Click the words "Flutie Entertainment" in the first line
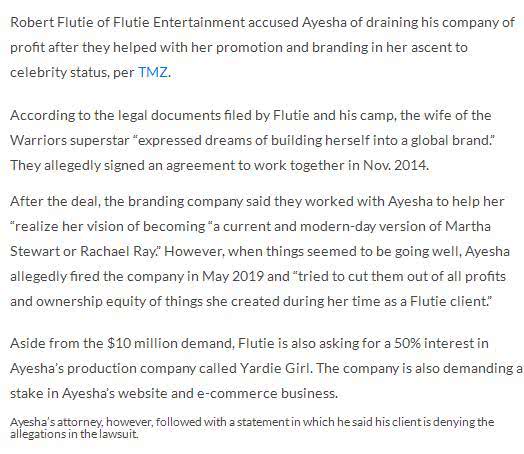Screen dimensions: 524x454 pyautogui.click(x=179, y=22)
